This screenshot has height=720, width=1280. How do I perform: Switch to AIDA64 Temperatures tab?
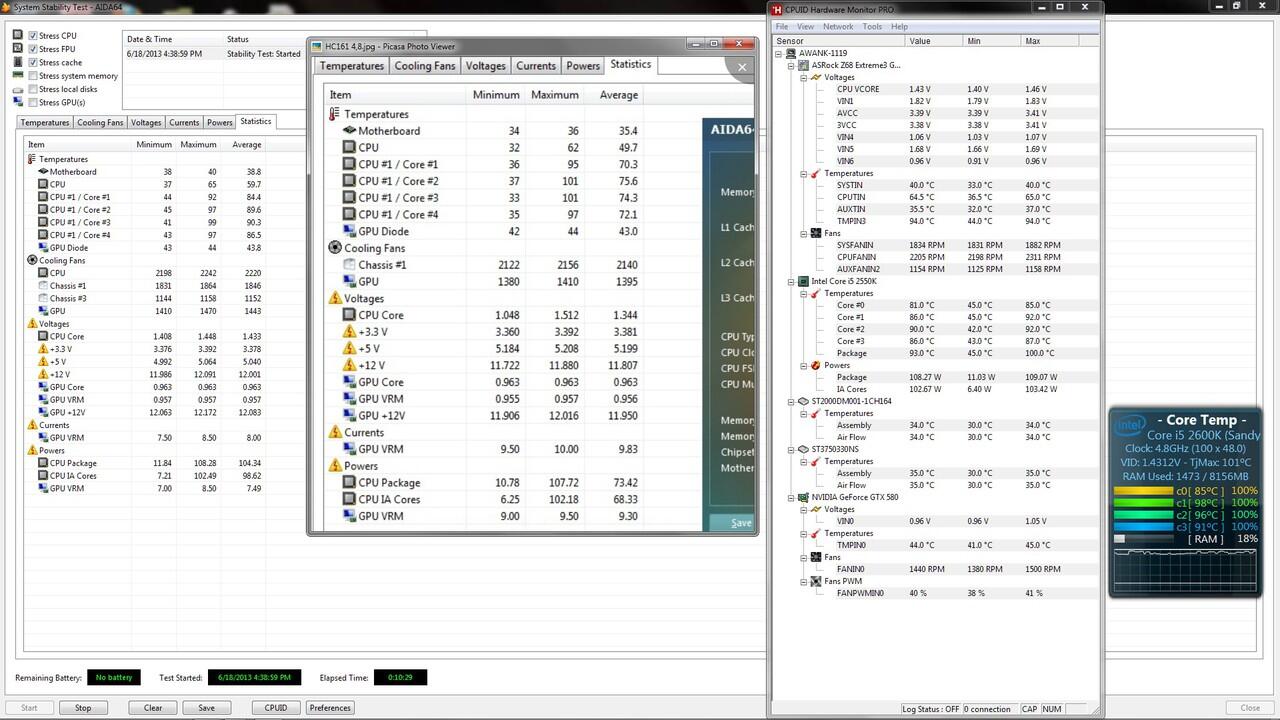click(x=45, y=122)
